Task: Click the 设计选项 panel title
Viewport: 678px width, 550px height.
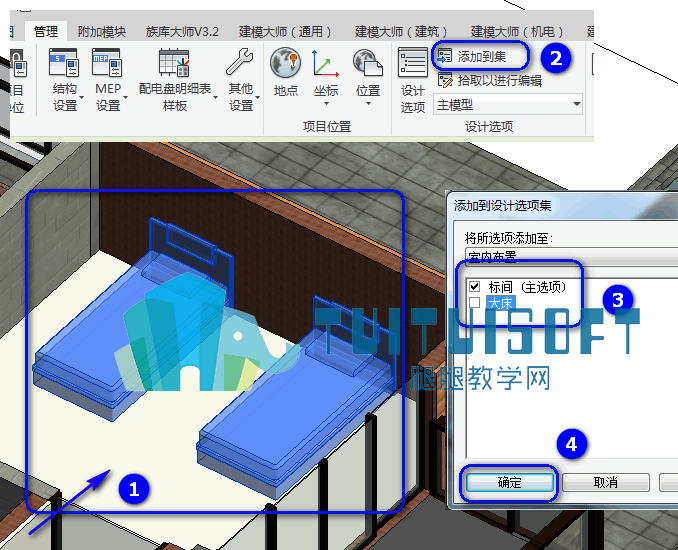Action: (489, 126)
